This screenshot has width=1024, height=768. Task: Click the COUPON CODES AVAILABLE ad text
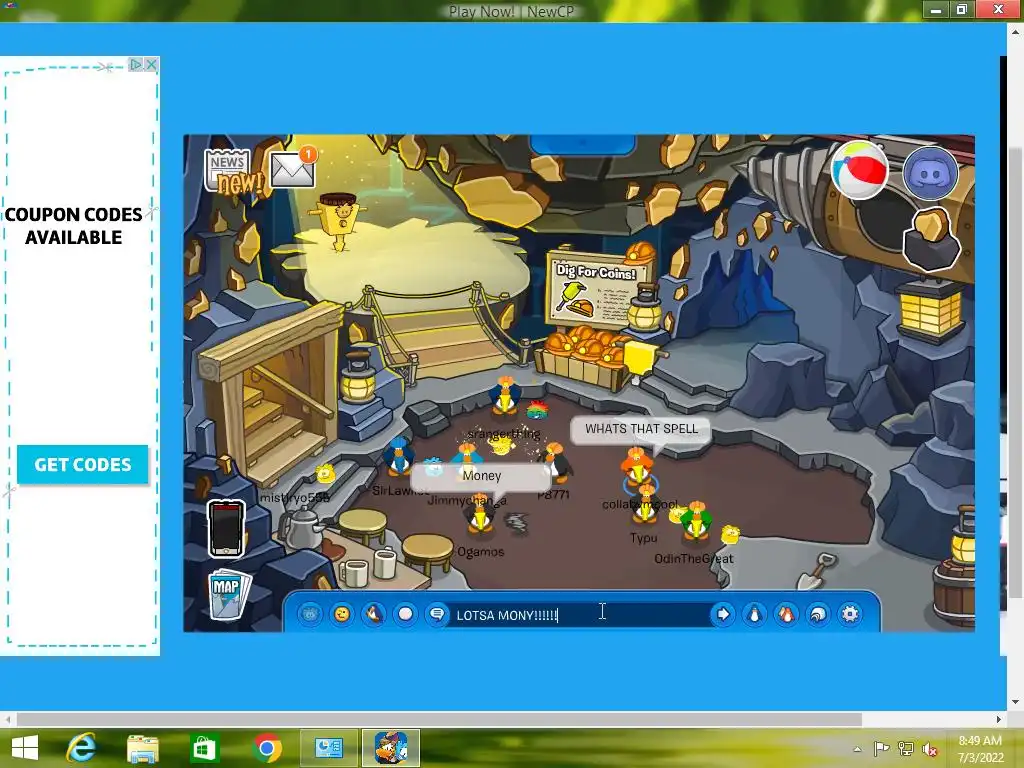point(74,226)
